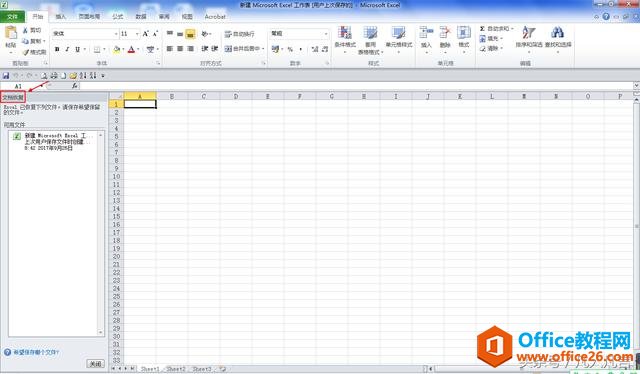Open the font size dropdown showing 11
This screenshot has height=374, width=640.
coord(137,33)
